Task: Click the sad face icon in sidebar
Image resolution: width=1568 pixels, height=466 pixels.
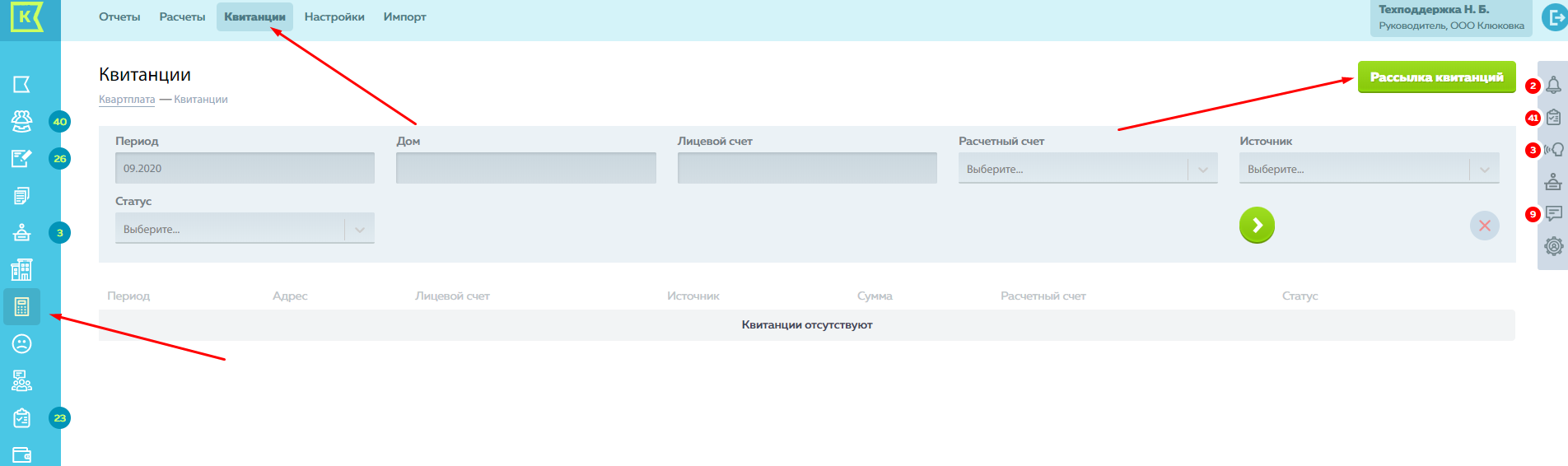Action: [22, 343]
